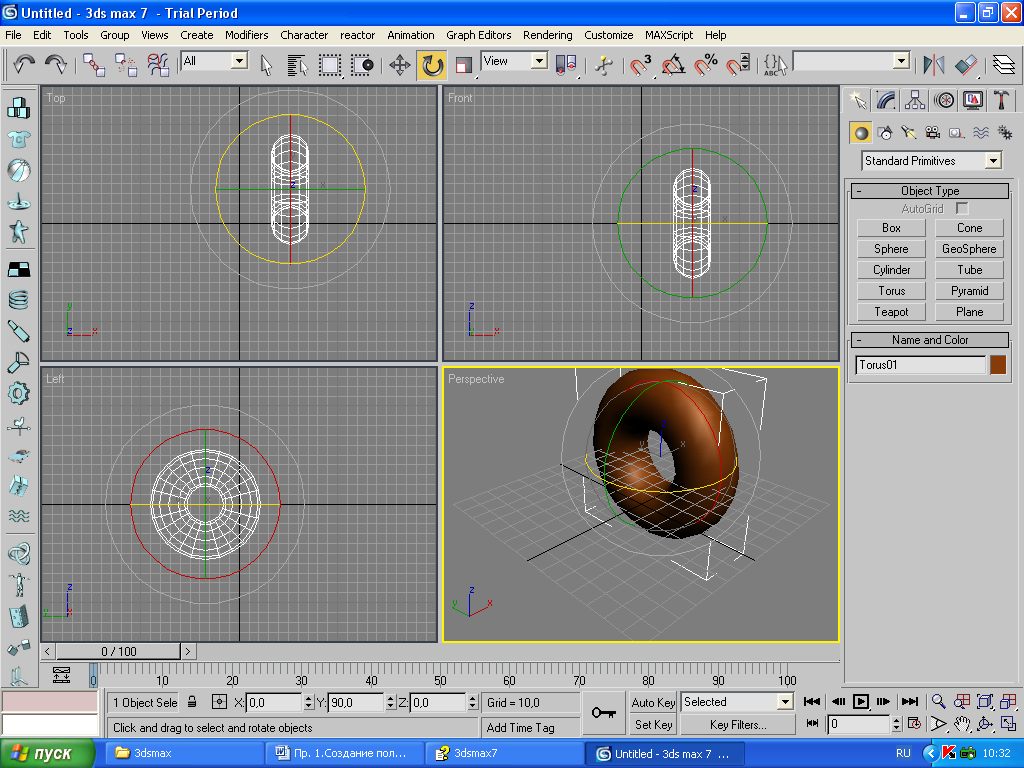Select the Cameras category icon
Image resolution: width=1024 pixels, height=768 pixels.
(933, 133)
